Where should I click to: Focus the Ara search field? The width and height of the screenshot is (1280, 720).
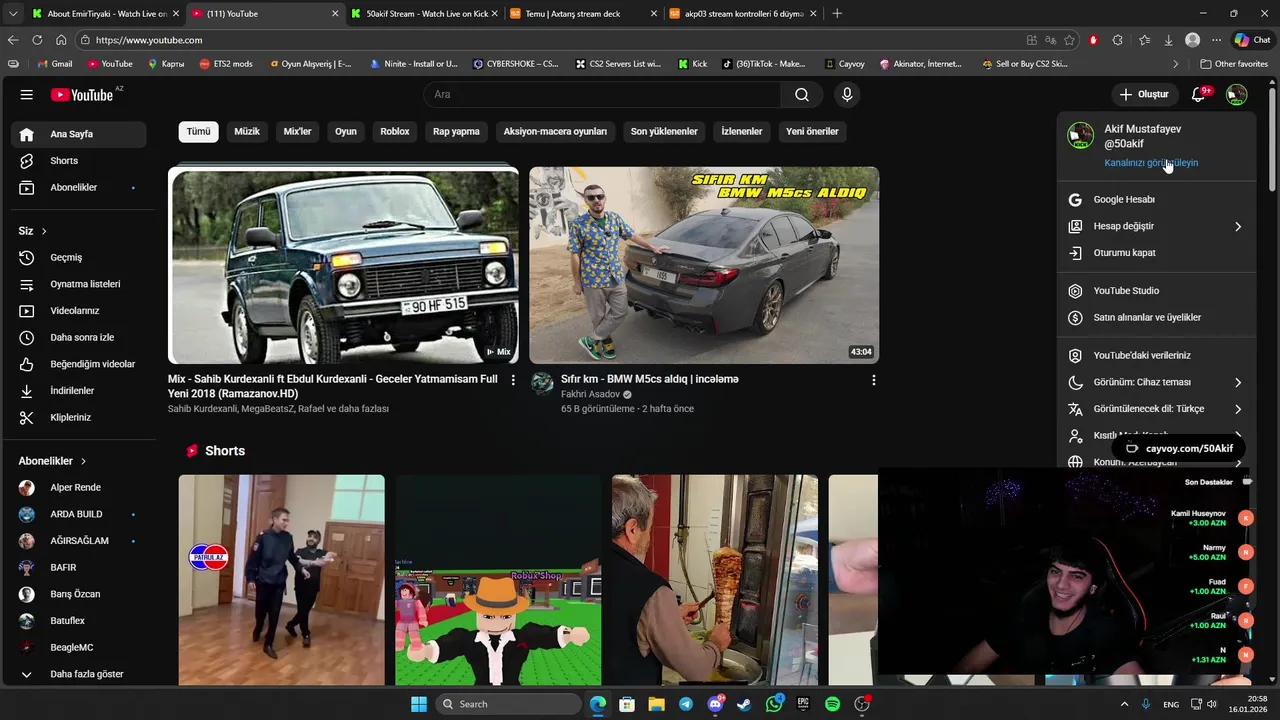coord(602,94)
